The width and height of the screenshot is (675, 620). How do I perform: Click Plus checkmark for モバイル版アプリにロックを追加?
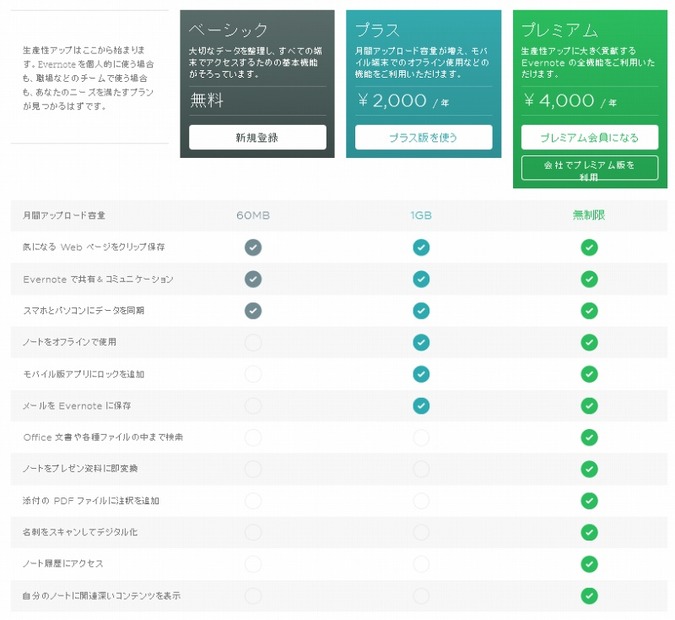421,374
